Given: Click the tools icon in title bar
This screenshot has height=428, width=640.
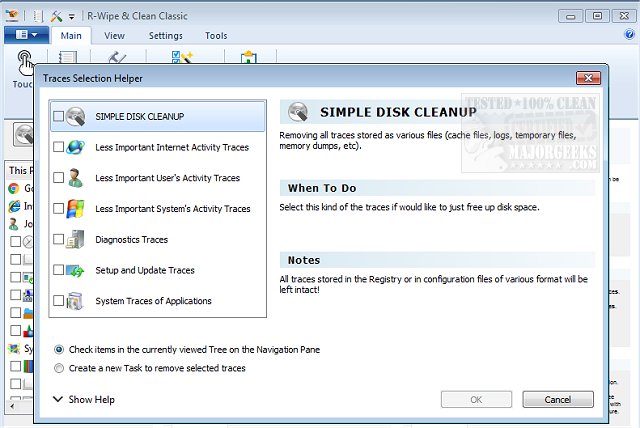Looking at the screenshot, I should pyautogui.click(x=56, y=16).
